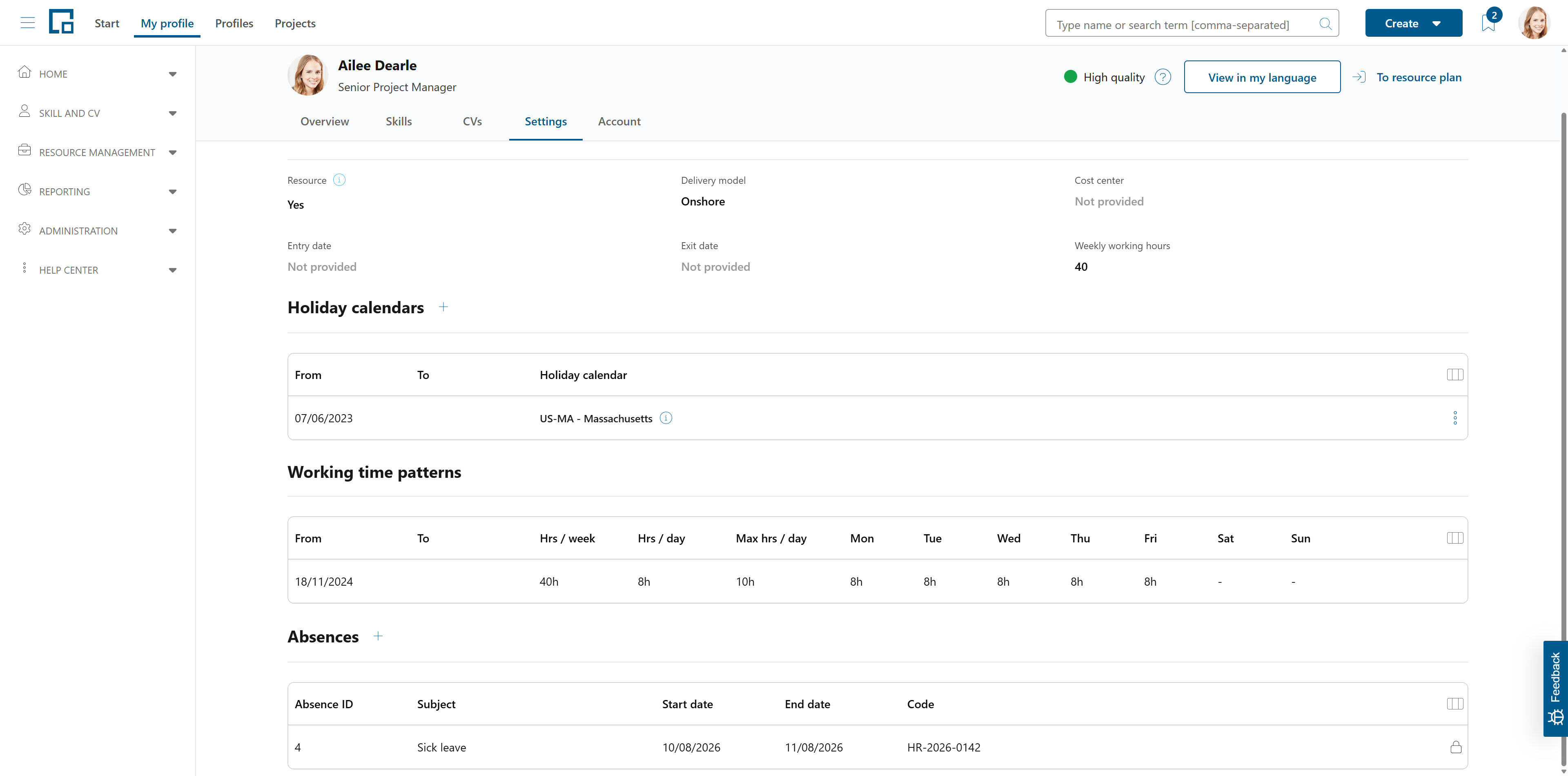Viewport: 1568px width, 776px height.
Task: Open Profiles in top navigation
Action: click(234, 23)
